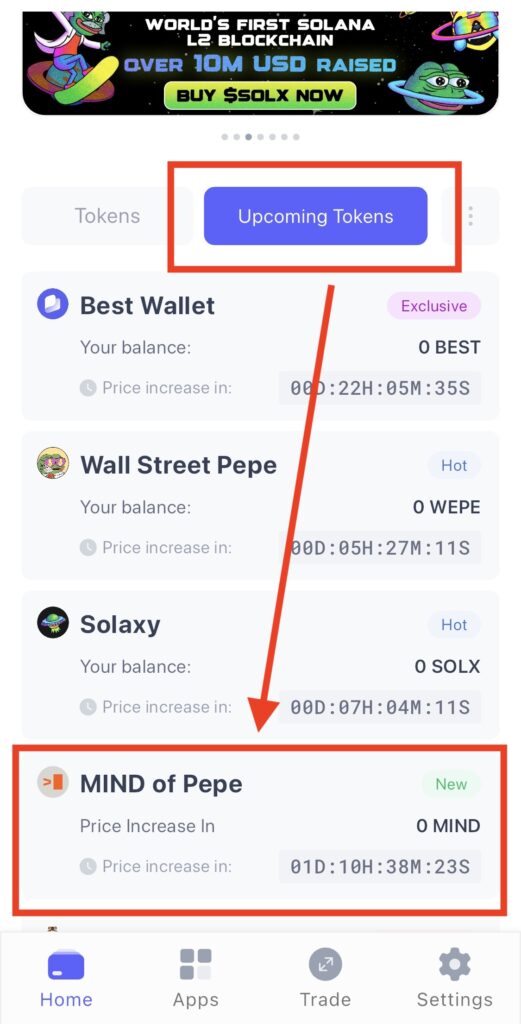The image size is (521, 1024).
Task: Tap the clock icon in the Solaxy row
Action: (88, 707)
